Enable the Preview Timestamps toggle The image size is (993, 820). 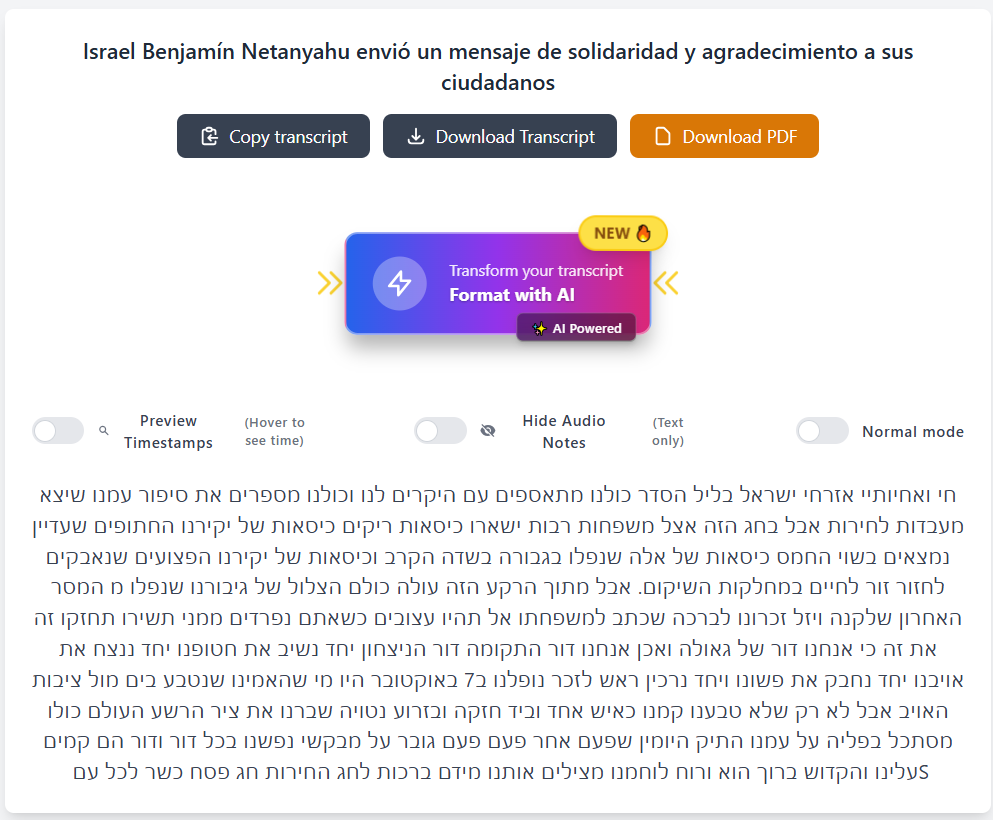click(x=58, y=431)
